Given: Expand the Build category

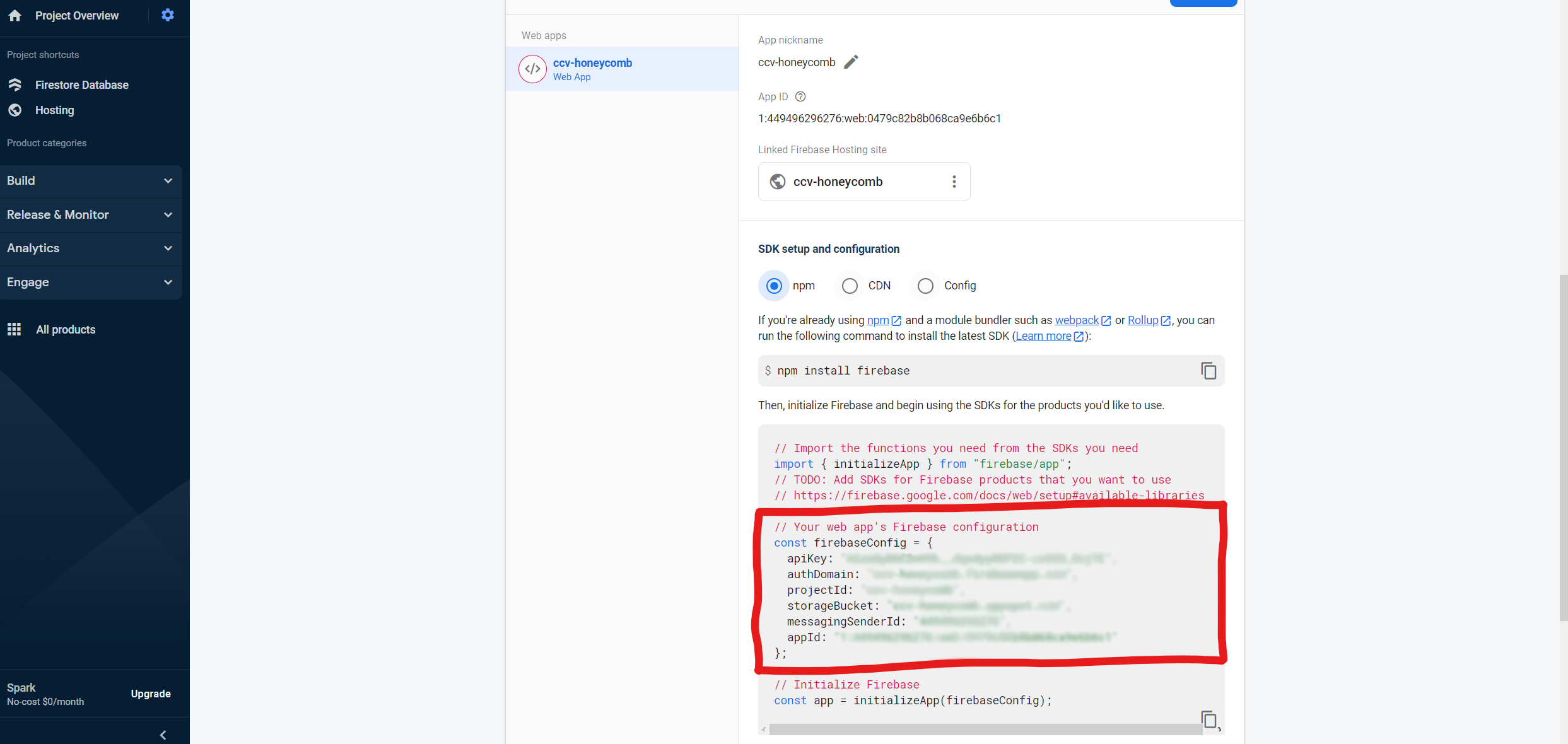Looking at the screenshot, I should 91,181.
